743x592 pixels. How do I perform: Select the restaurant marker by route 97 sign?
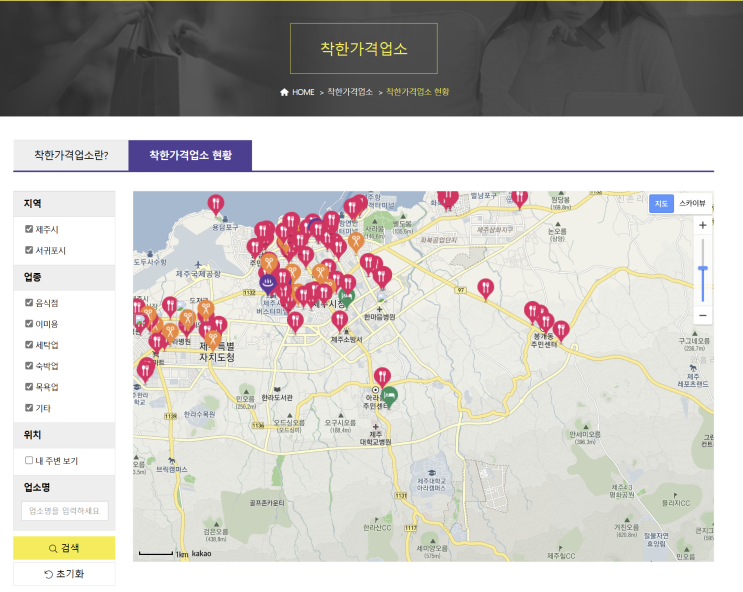(485, 289)
